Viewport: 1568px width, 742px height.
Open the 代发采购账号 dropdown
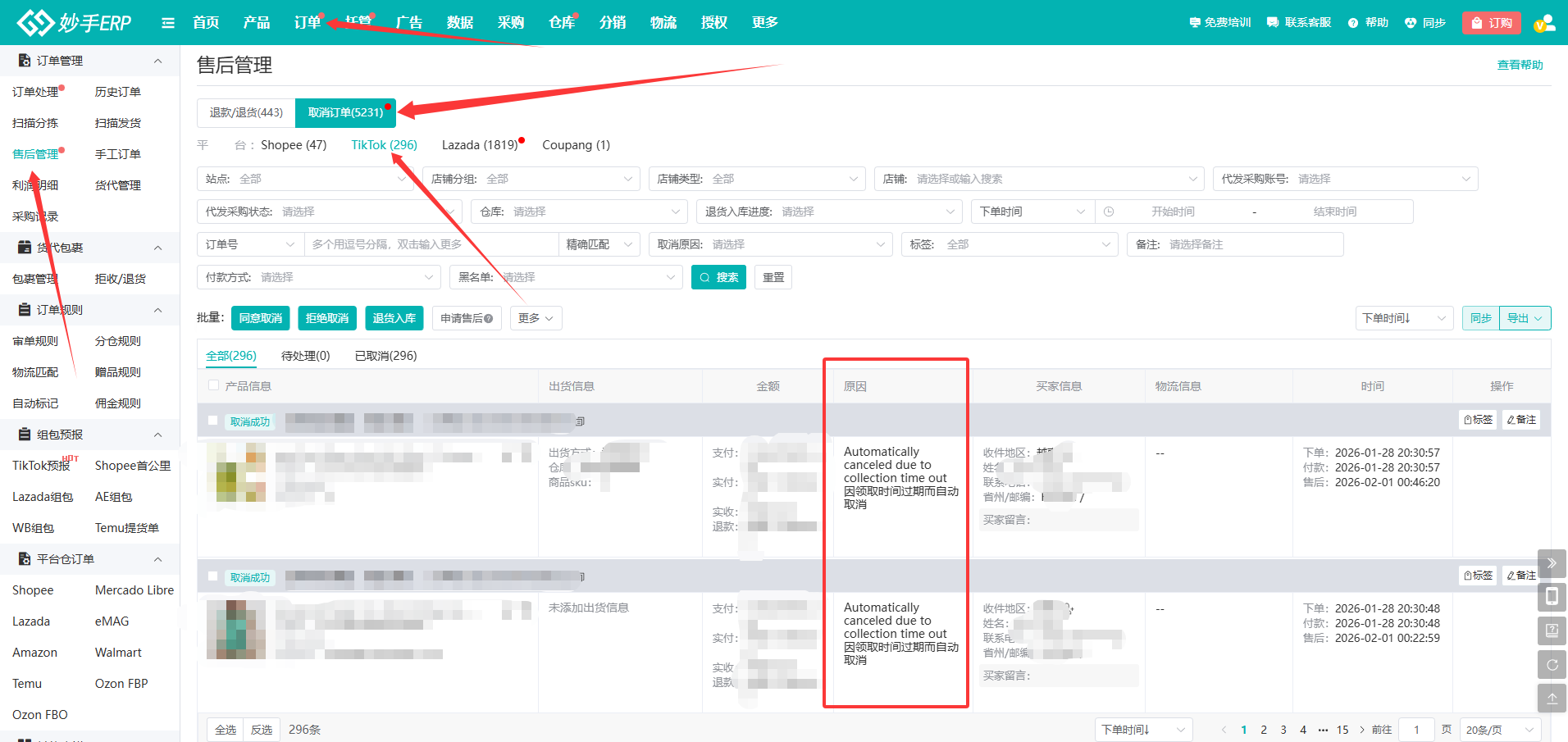coord(1345,179)
